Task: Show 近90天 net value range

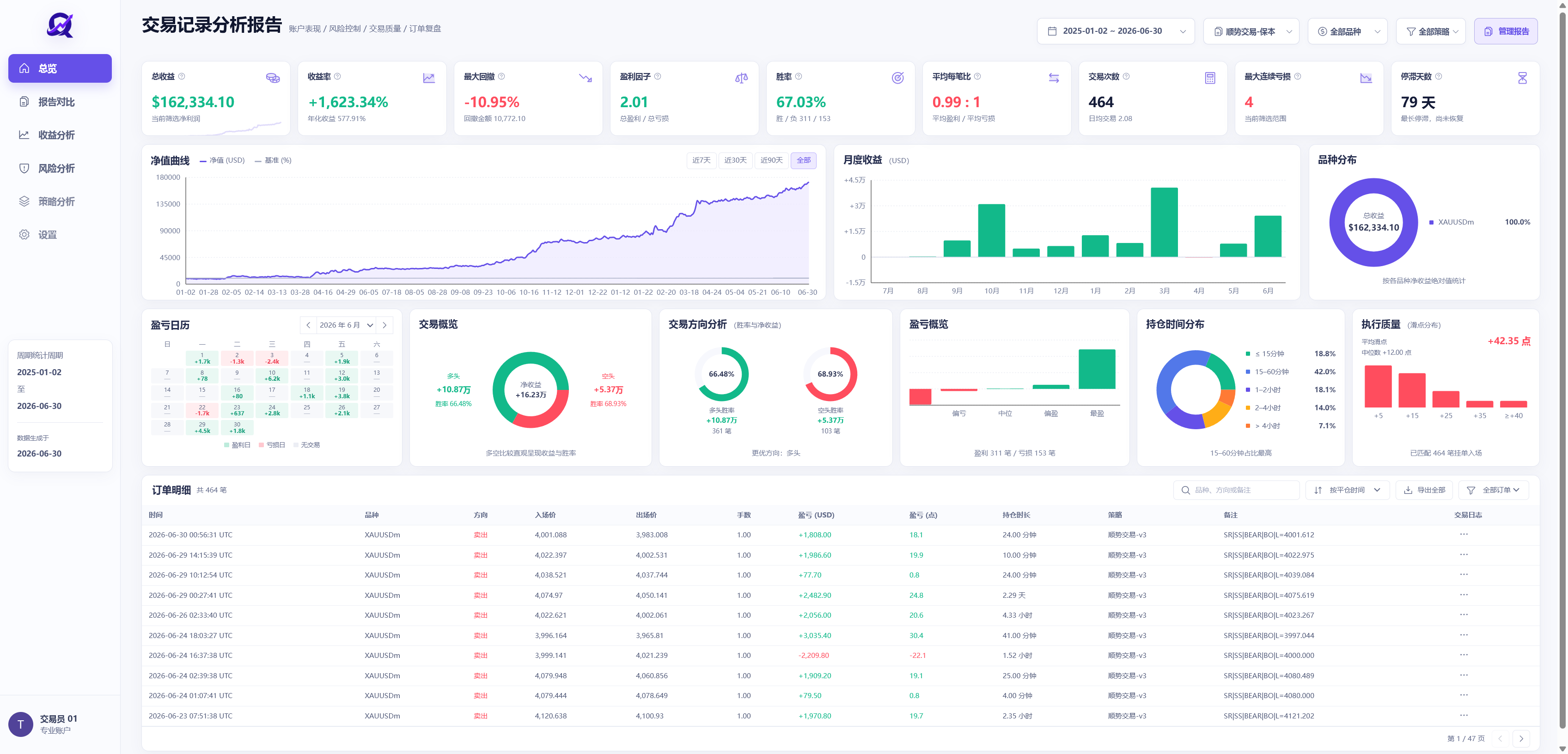Action: [x=771, y=160]
